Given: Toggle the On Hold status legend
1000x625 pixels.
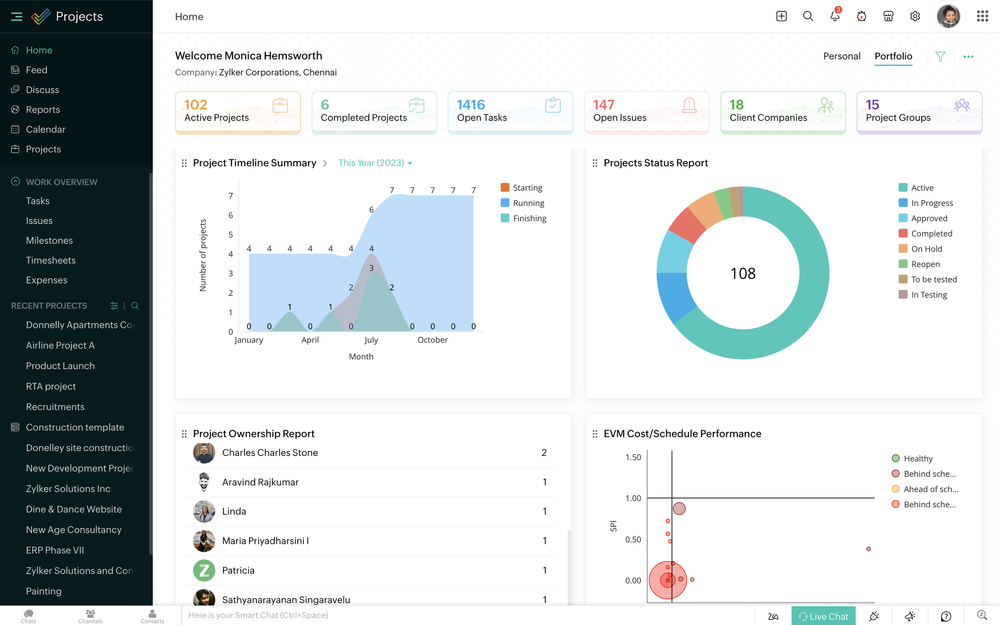Looking at the screenshot, I should (x=920, y=249).
